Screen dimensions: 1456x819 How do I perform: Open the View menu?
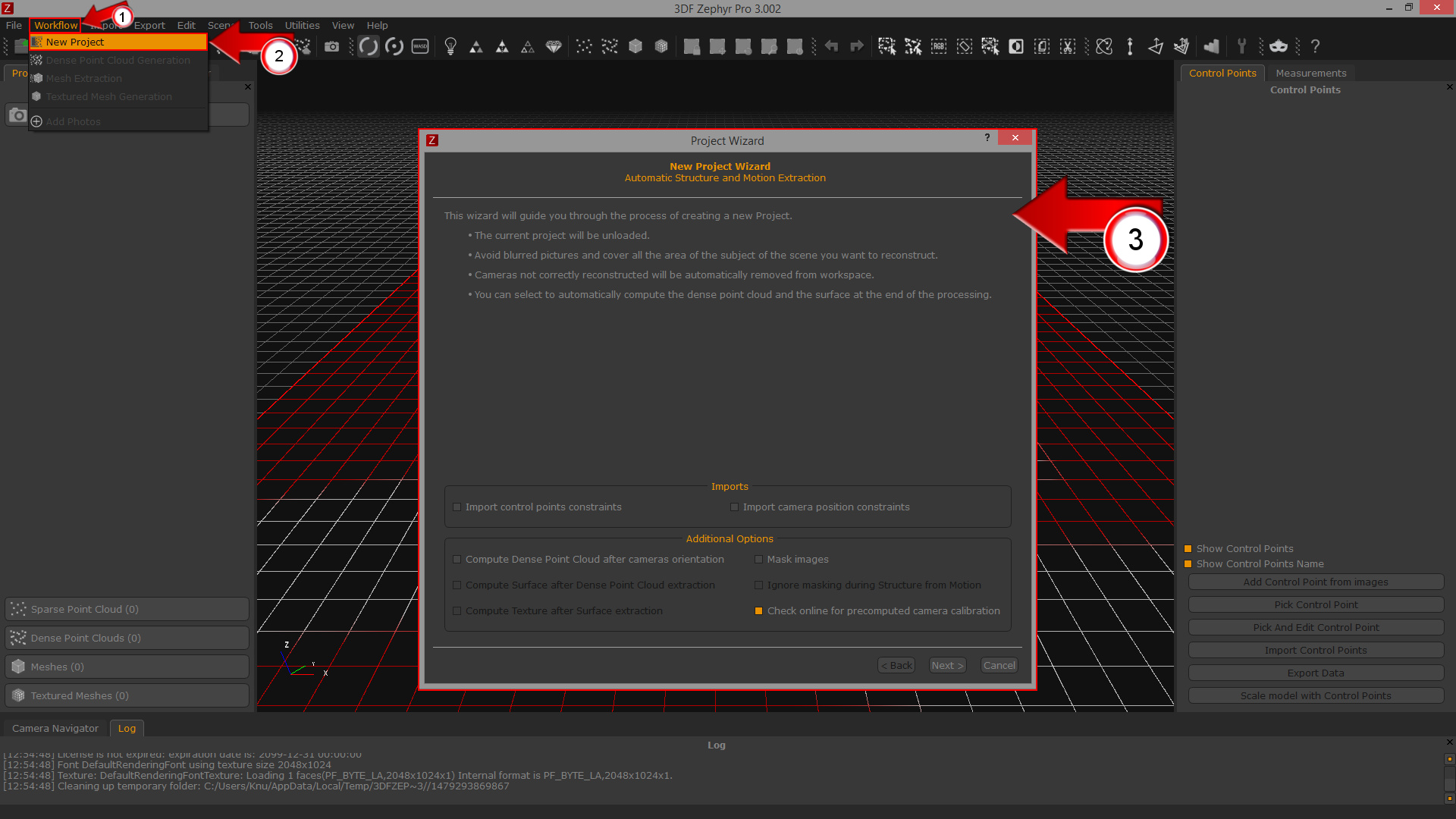tap(343, 25)
